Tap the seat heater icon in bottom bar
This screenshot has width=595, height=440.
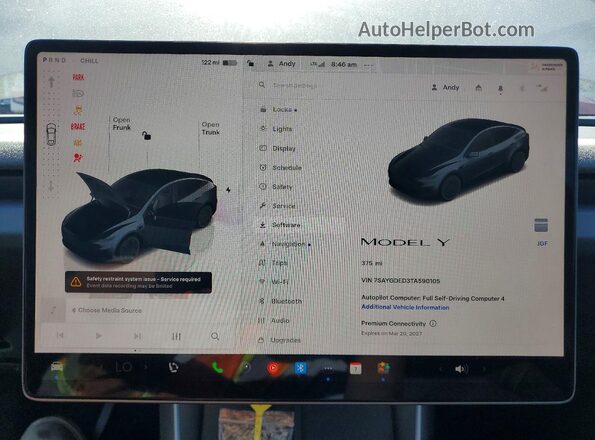point(173,367)
